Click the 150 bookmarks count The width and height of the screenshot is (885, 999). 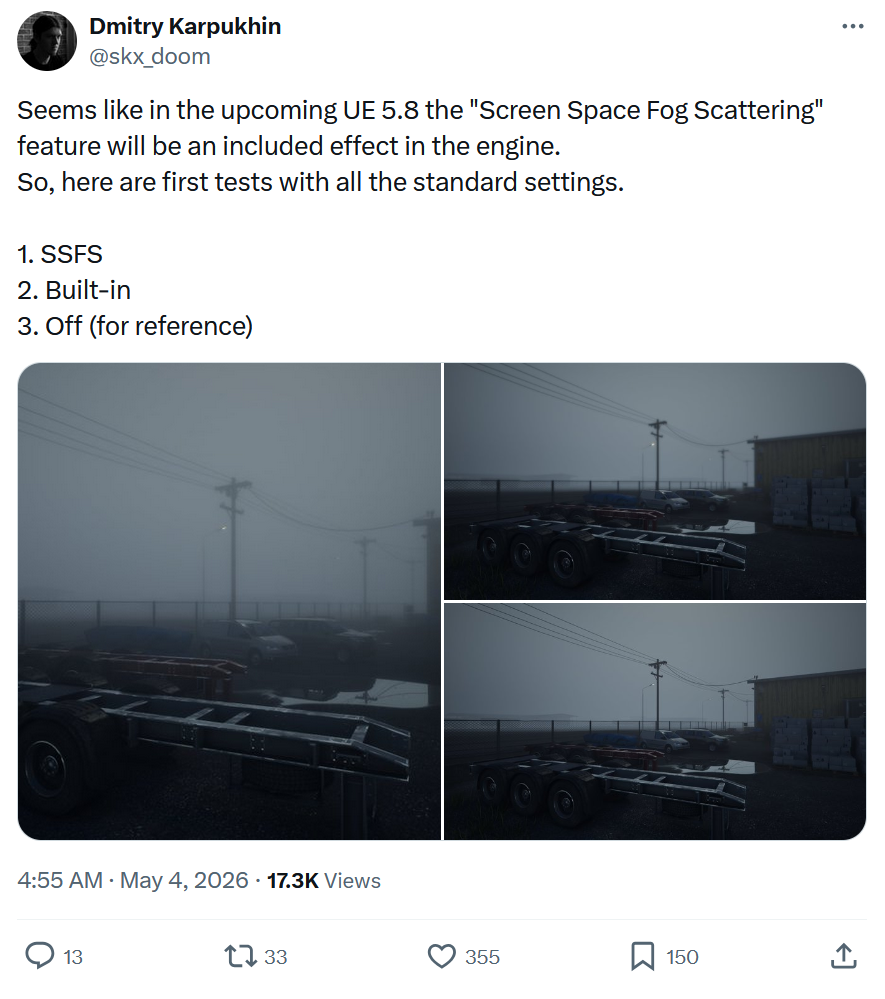pos(682,957)
